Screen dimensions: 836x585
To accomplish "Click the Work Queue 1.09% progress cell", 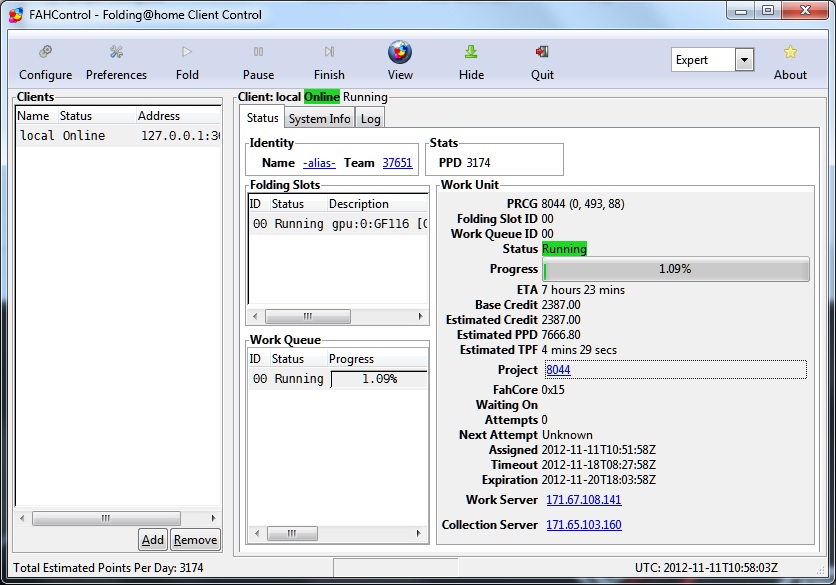I will [x=379, y=379].
